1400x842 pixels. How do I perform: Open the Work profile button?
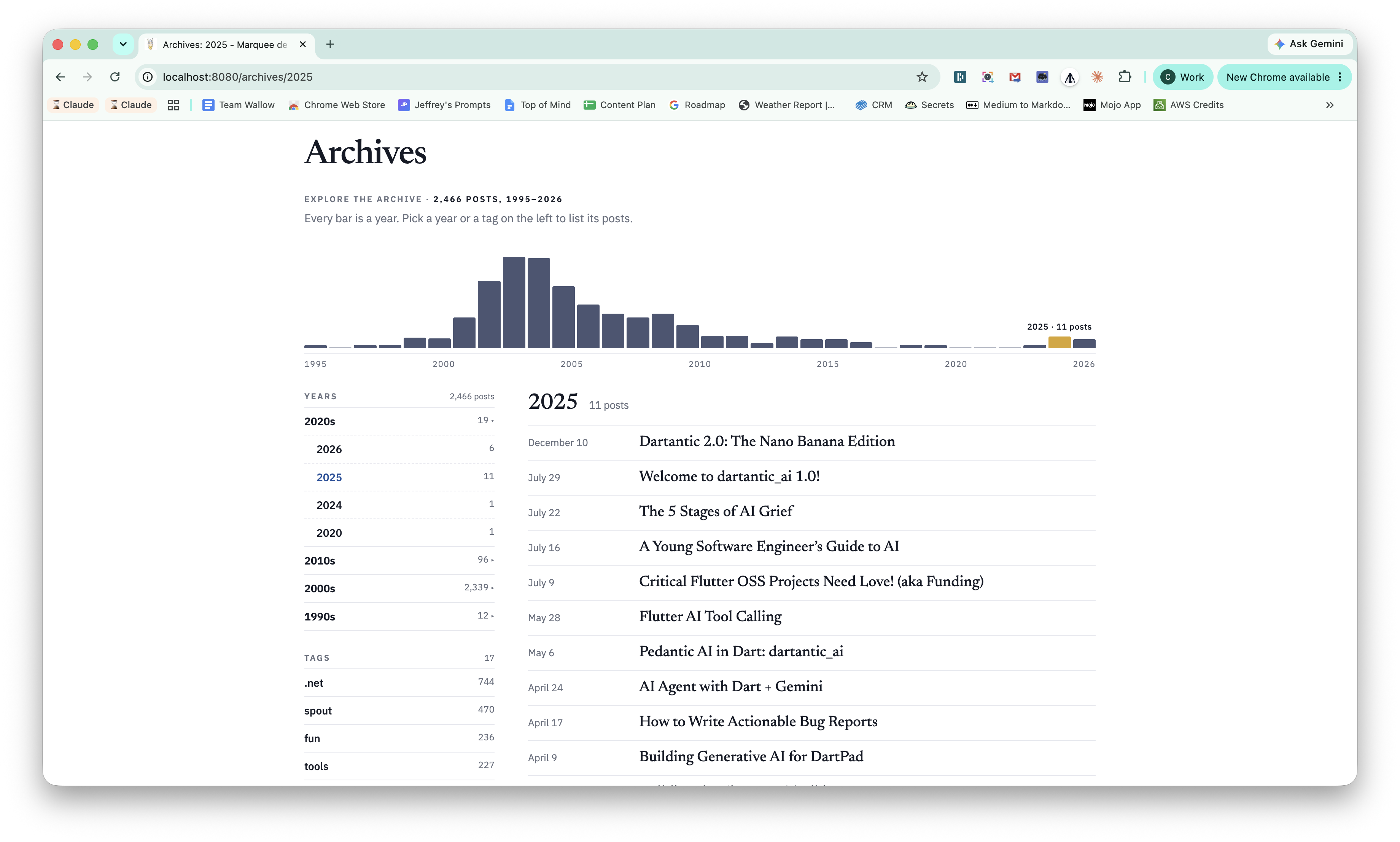pyautogui.click(x=1182, y=77)
